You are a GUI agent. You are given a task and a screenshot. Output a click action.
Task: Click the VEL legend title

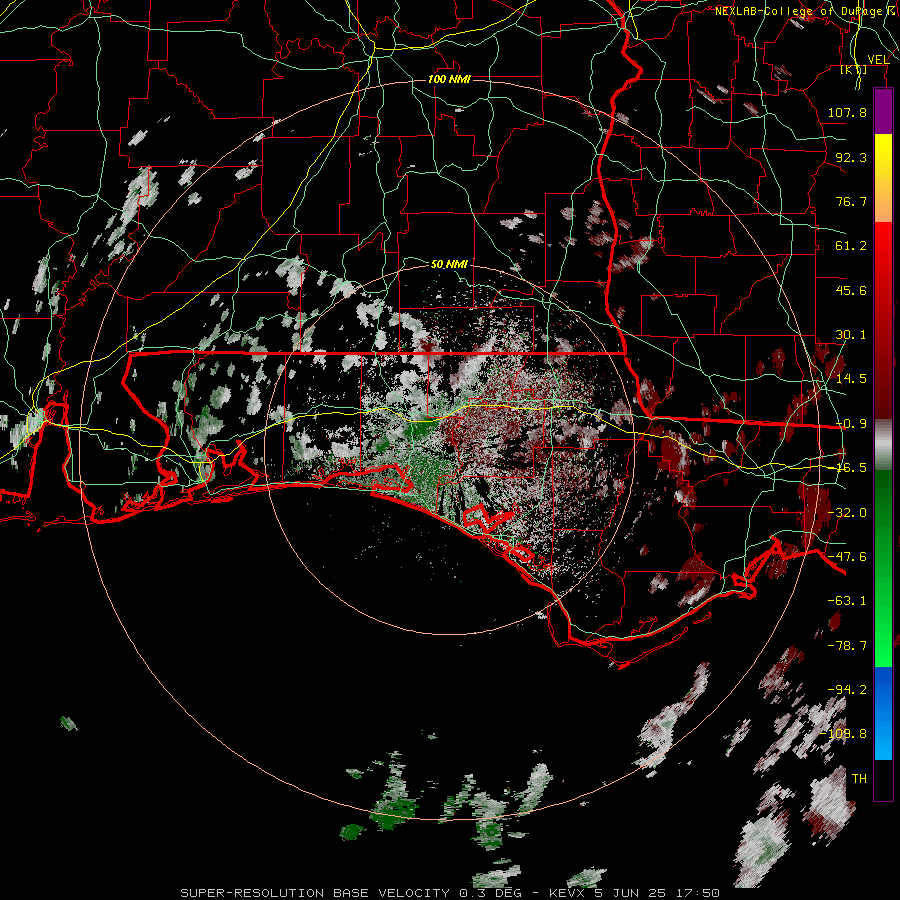click(x=878, y=60)
